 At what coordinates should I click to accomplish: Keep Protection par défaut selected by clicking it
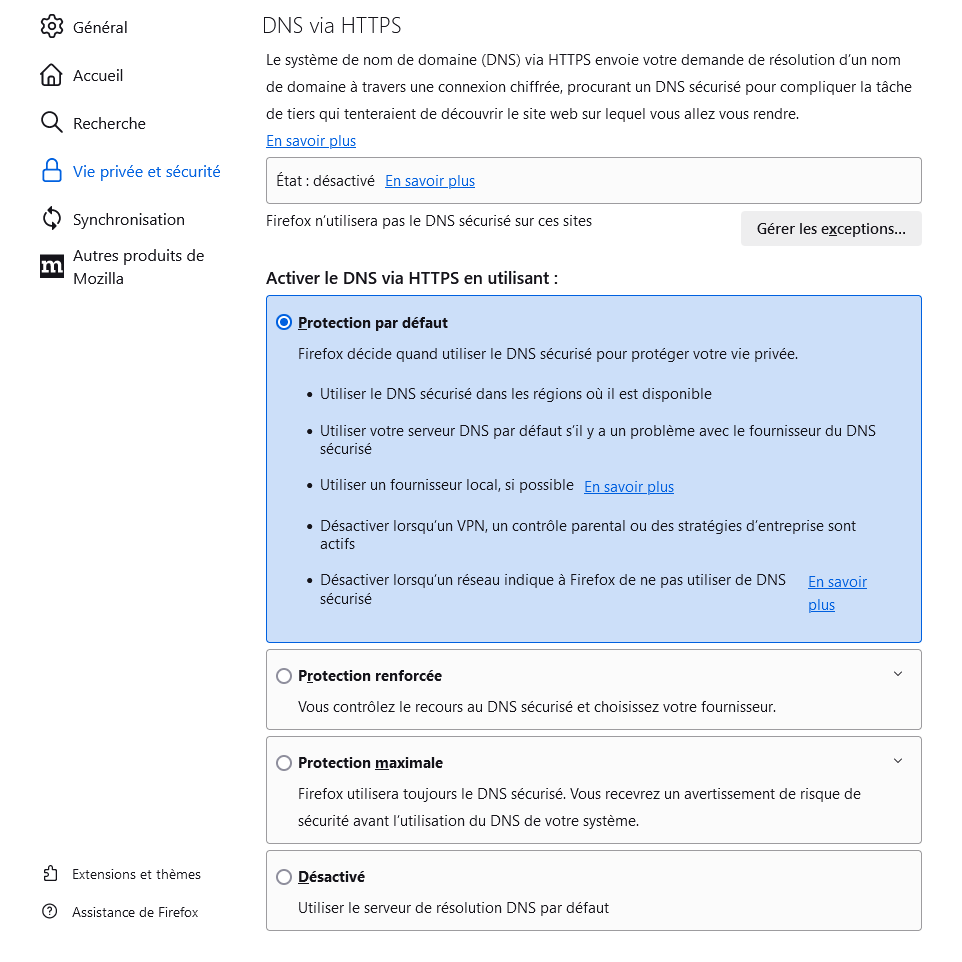[284, 322]
